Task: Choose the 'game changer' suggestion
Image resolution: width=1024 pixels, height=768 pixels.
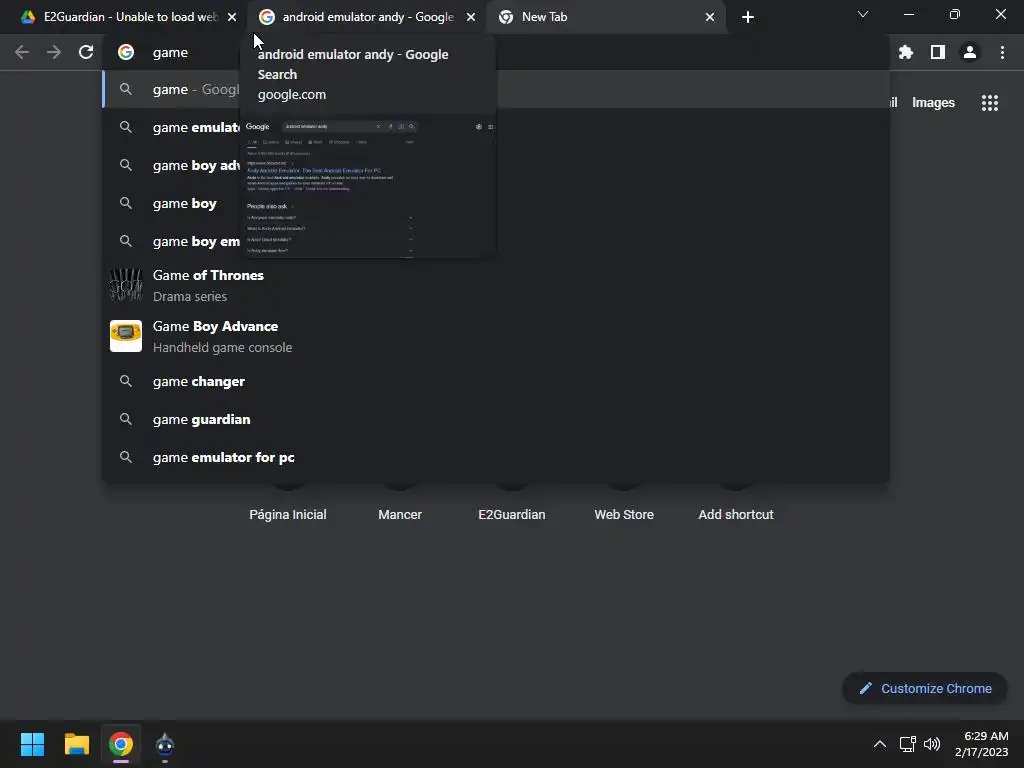Action: click(496, 381)
